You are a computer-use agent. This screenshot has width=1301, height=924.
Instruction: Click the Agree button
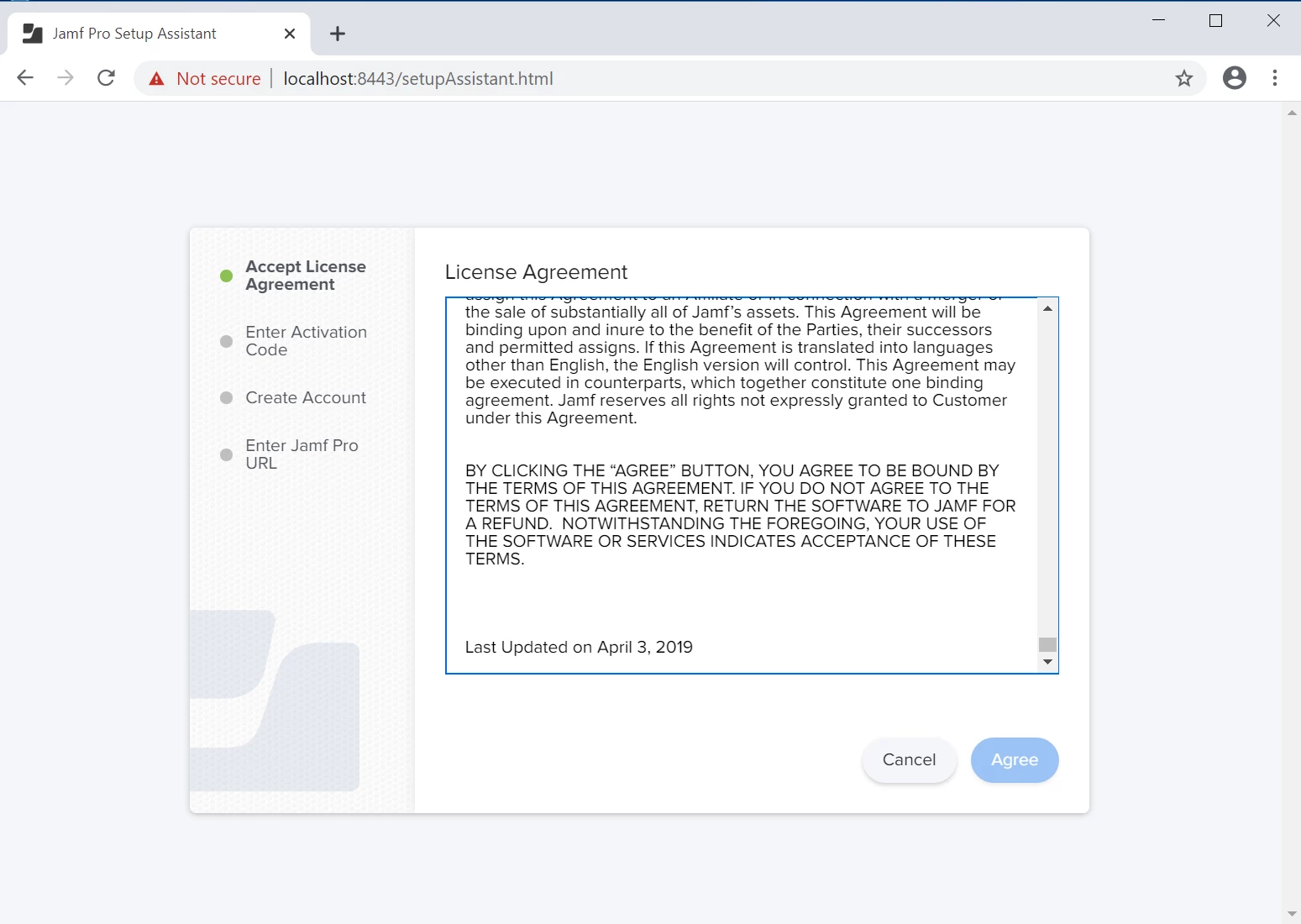(1015, 760)
